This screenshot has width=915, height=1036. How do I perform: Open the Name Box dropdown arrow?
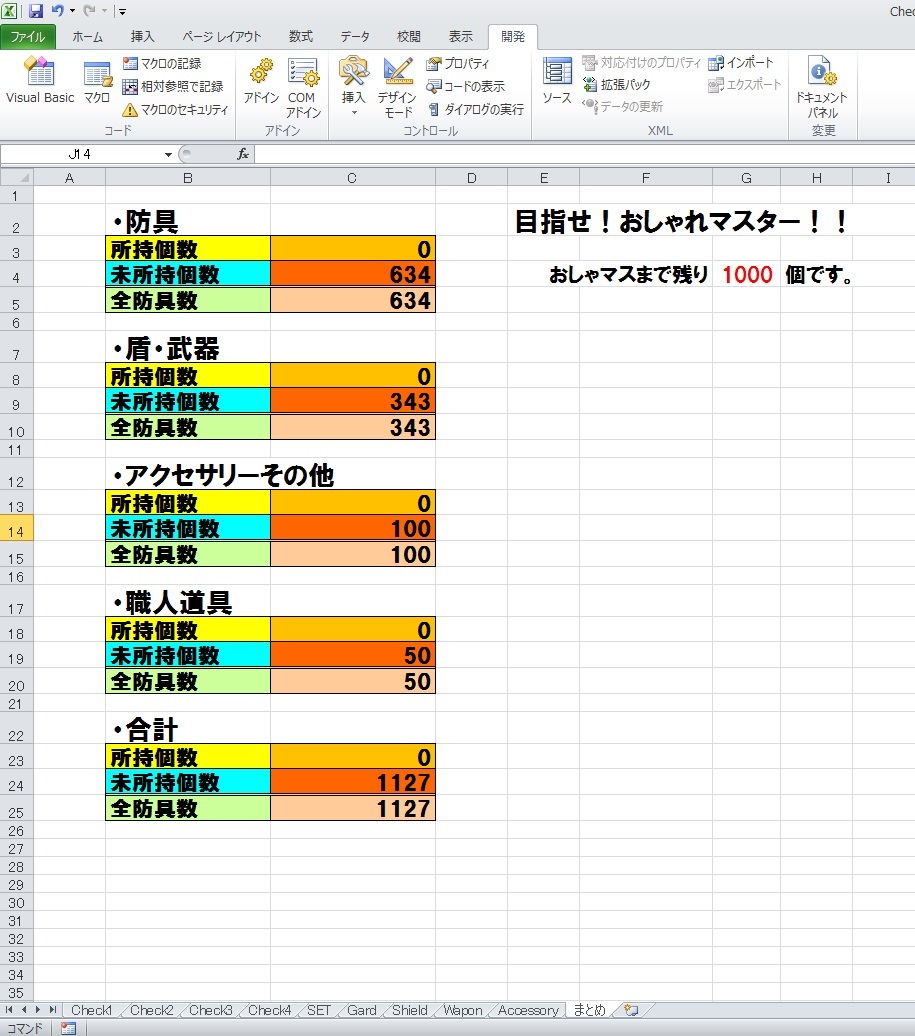(168, 155)
